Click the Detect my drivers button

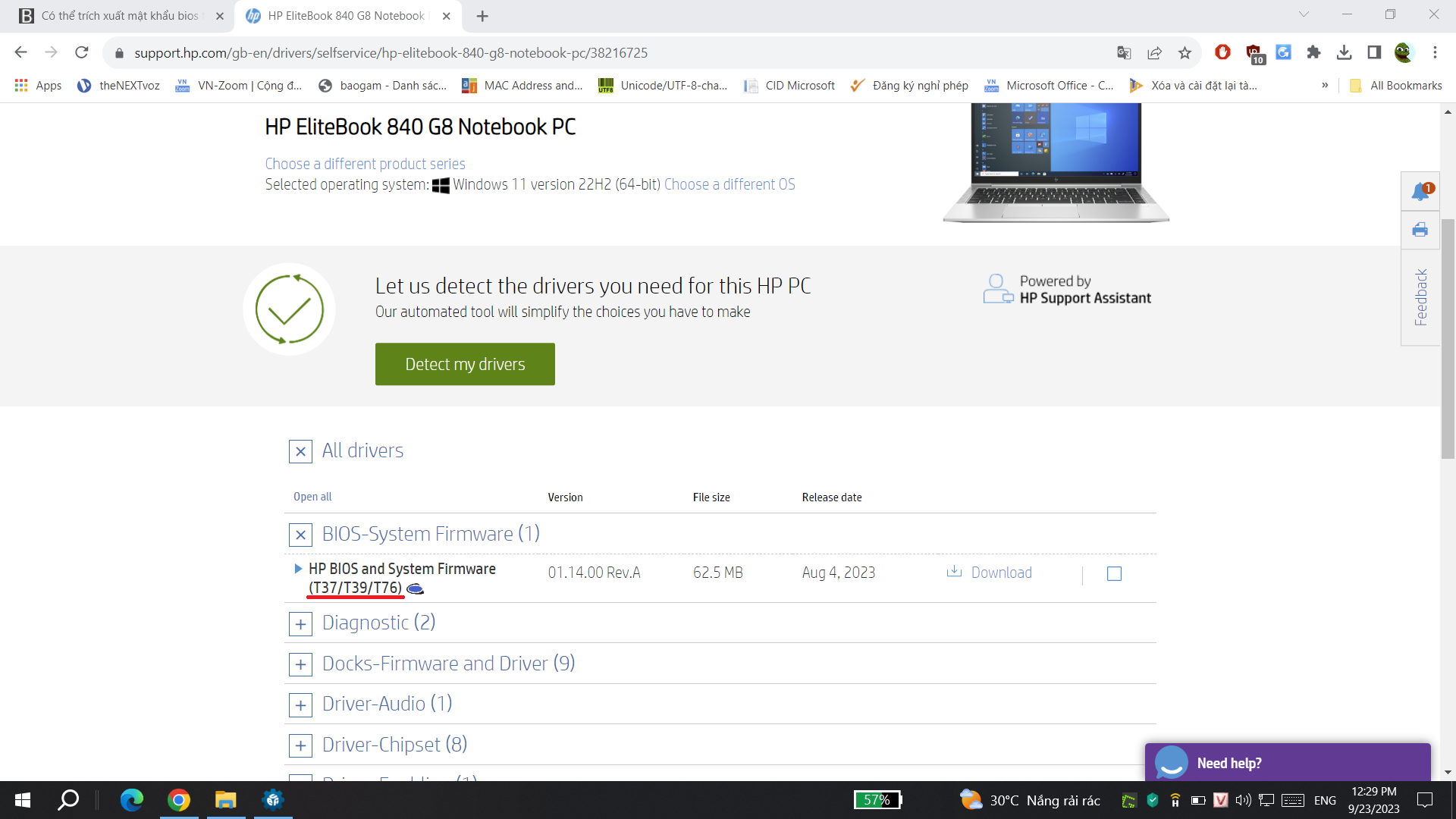click(465, 364)
